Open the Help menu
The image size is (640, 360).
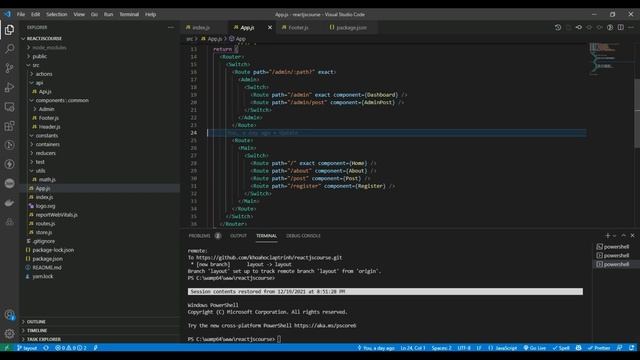coord(150,14)
